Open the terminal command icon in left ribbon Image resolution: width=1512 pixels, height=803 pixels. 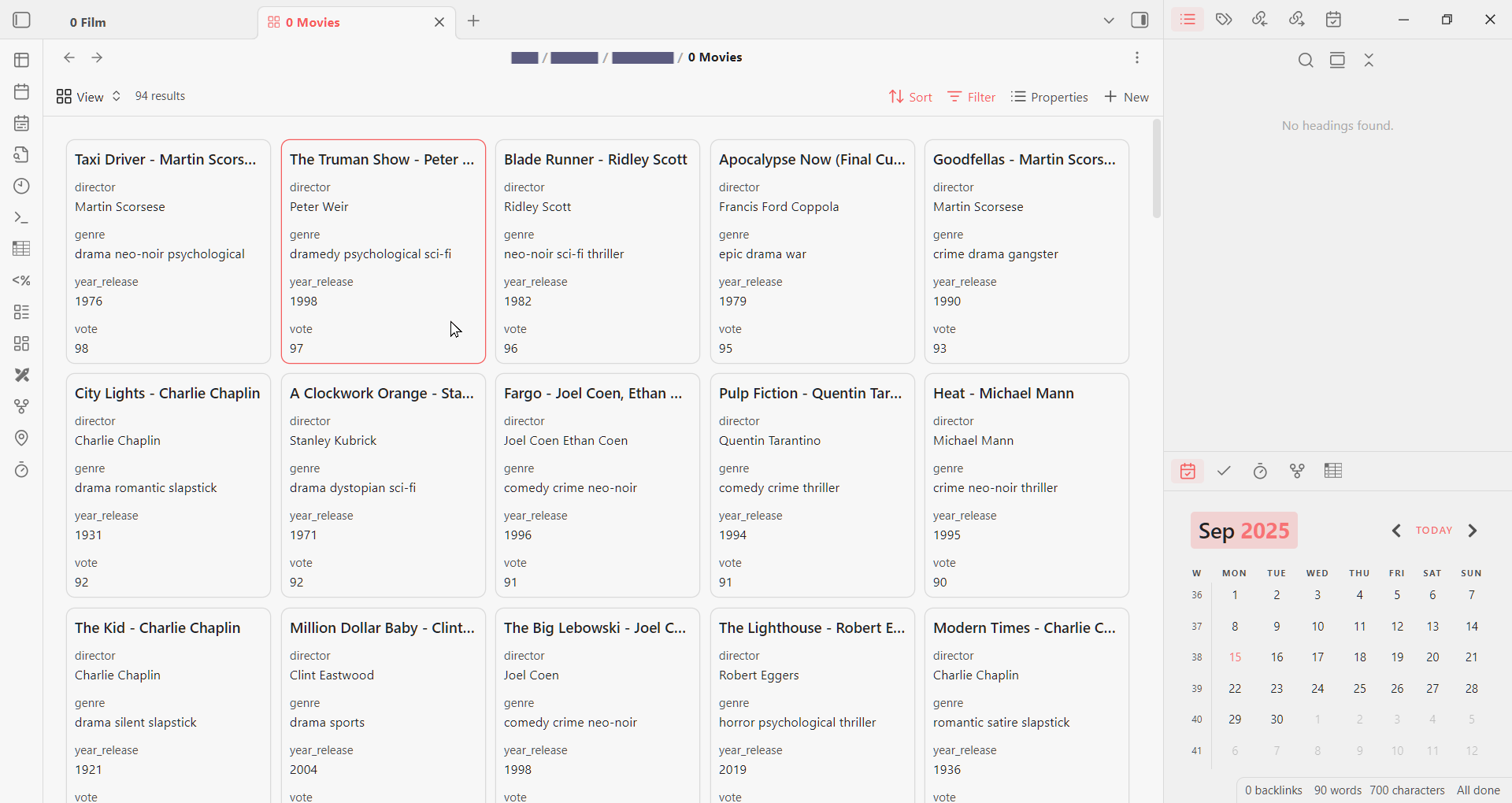coord(22,218)
